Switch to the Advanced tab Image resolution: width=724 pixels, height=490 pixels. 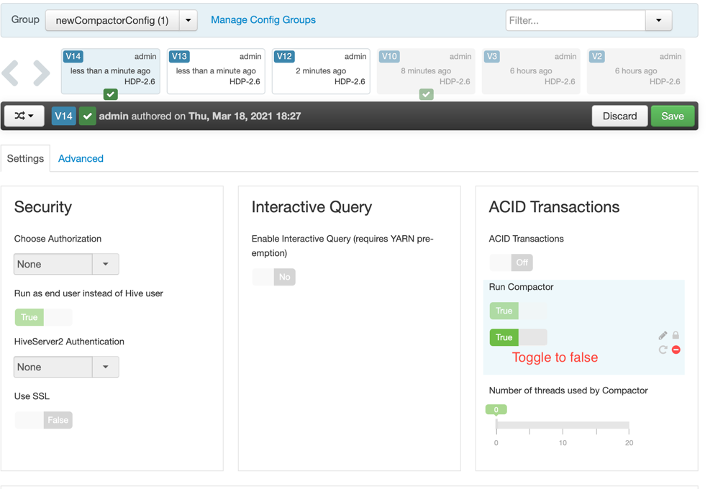tap(80, 158)
